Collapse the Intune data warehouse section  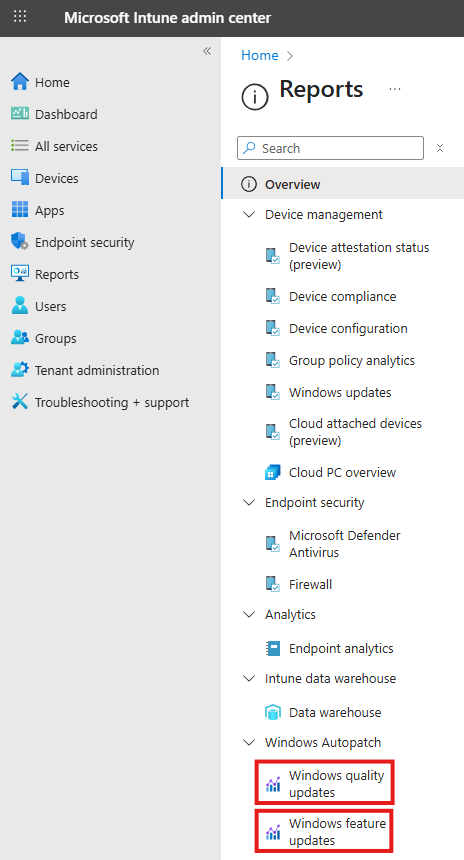pos(249,678)
